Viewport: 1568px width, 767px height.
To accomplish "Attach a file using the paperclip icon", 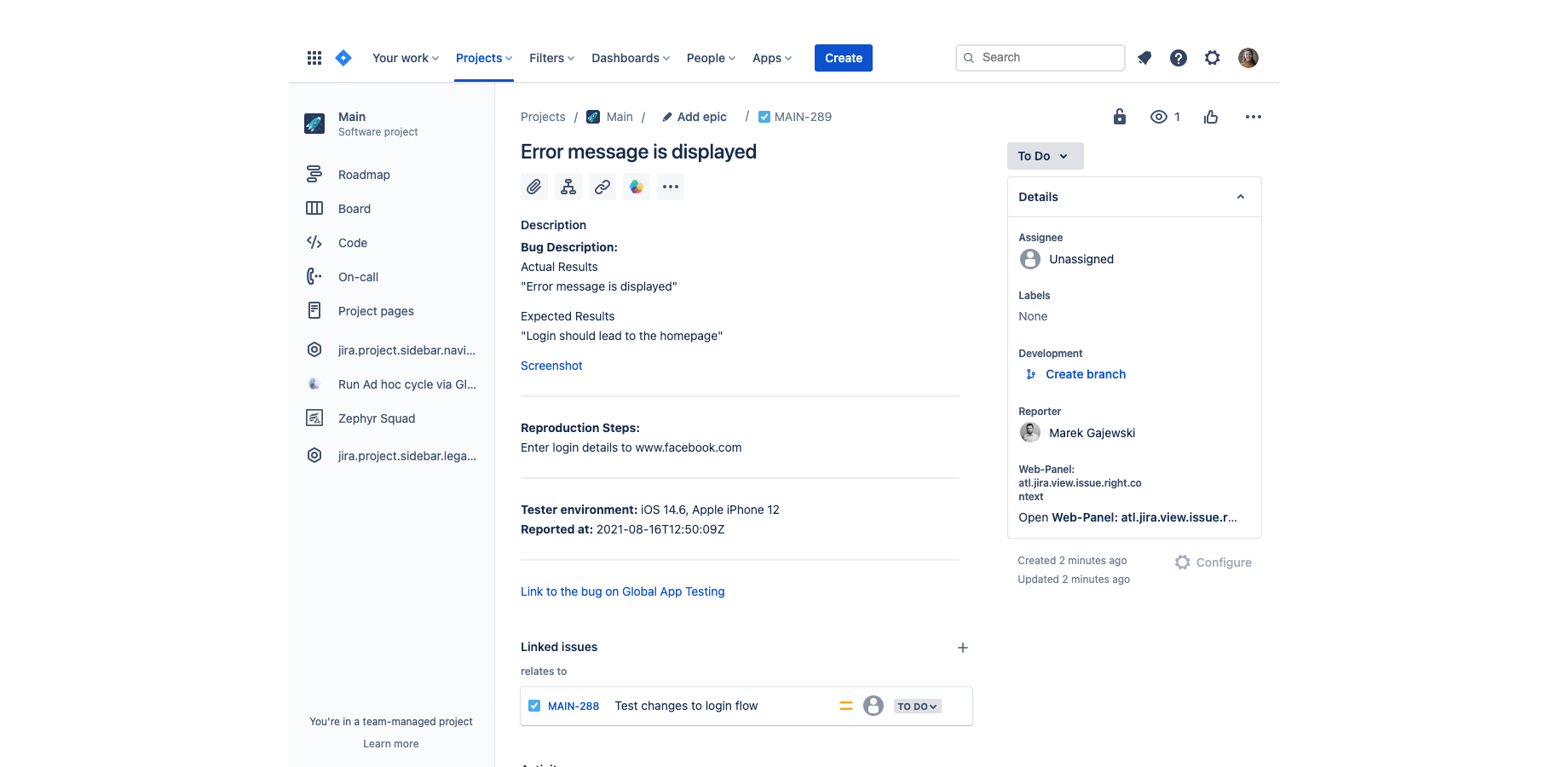I will click(x=534, y=187).
